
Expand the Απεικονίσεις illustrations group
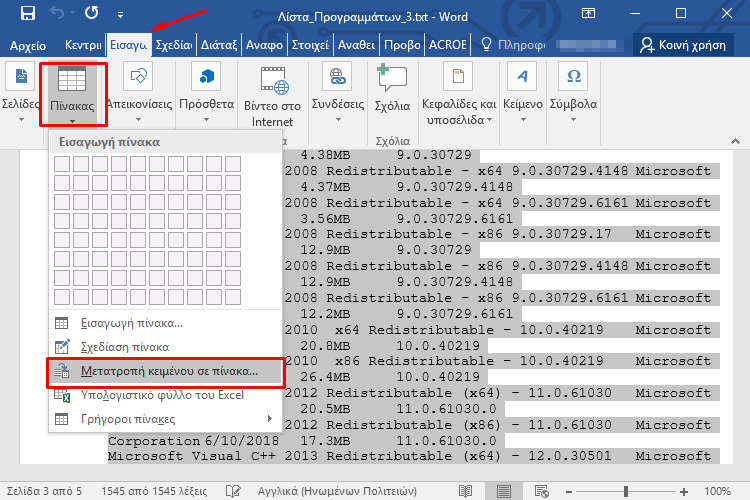138,93
